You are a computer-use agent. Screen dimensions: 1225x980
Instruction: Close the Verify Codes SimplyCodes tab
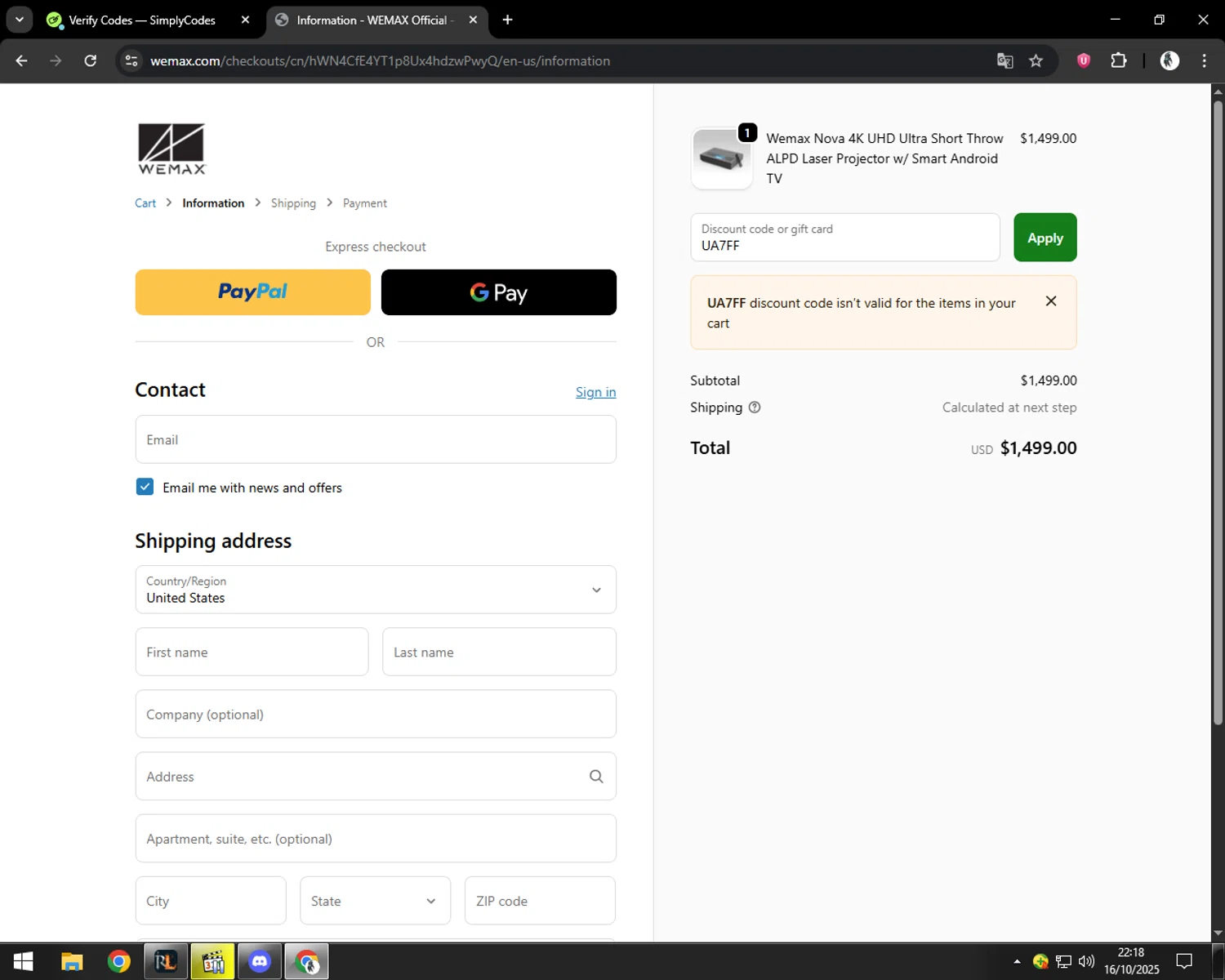click(245, 20)
